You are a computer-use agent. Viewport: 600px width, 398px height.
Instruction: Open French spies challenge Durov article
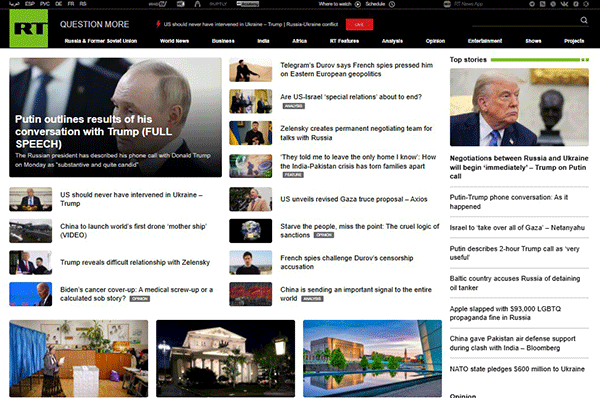click(347, 262)
